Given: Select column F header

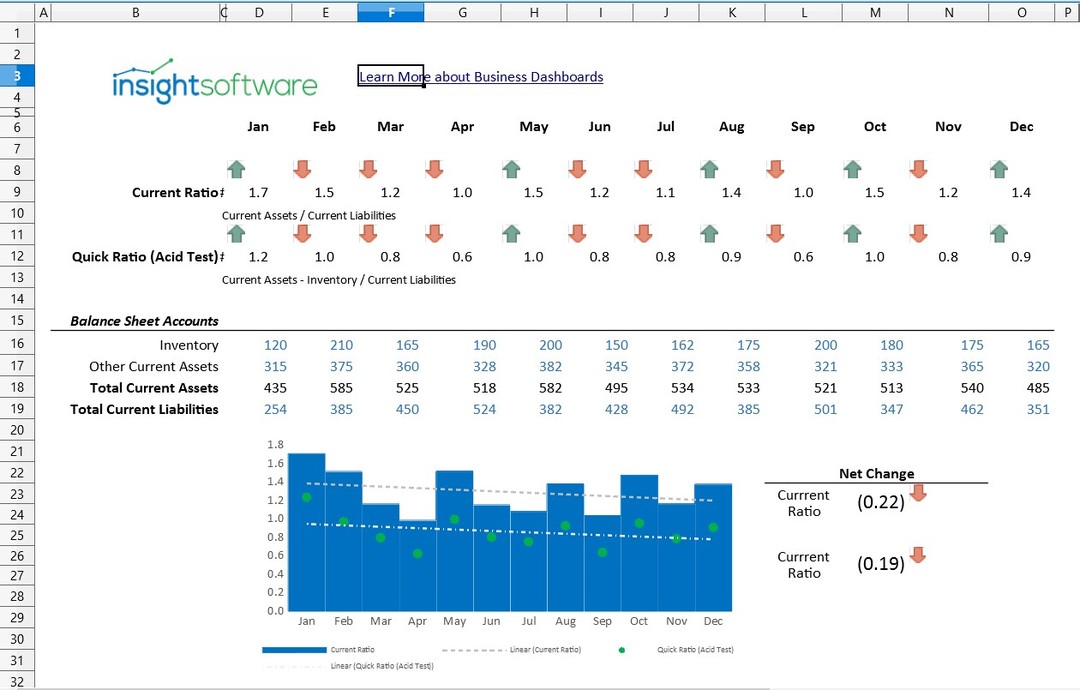Looking at the screenshot, I should (390, 12).
